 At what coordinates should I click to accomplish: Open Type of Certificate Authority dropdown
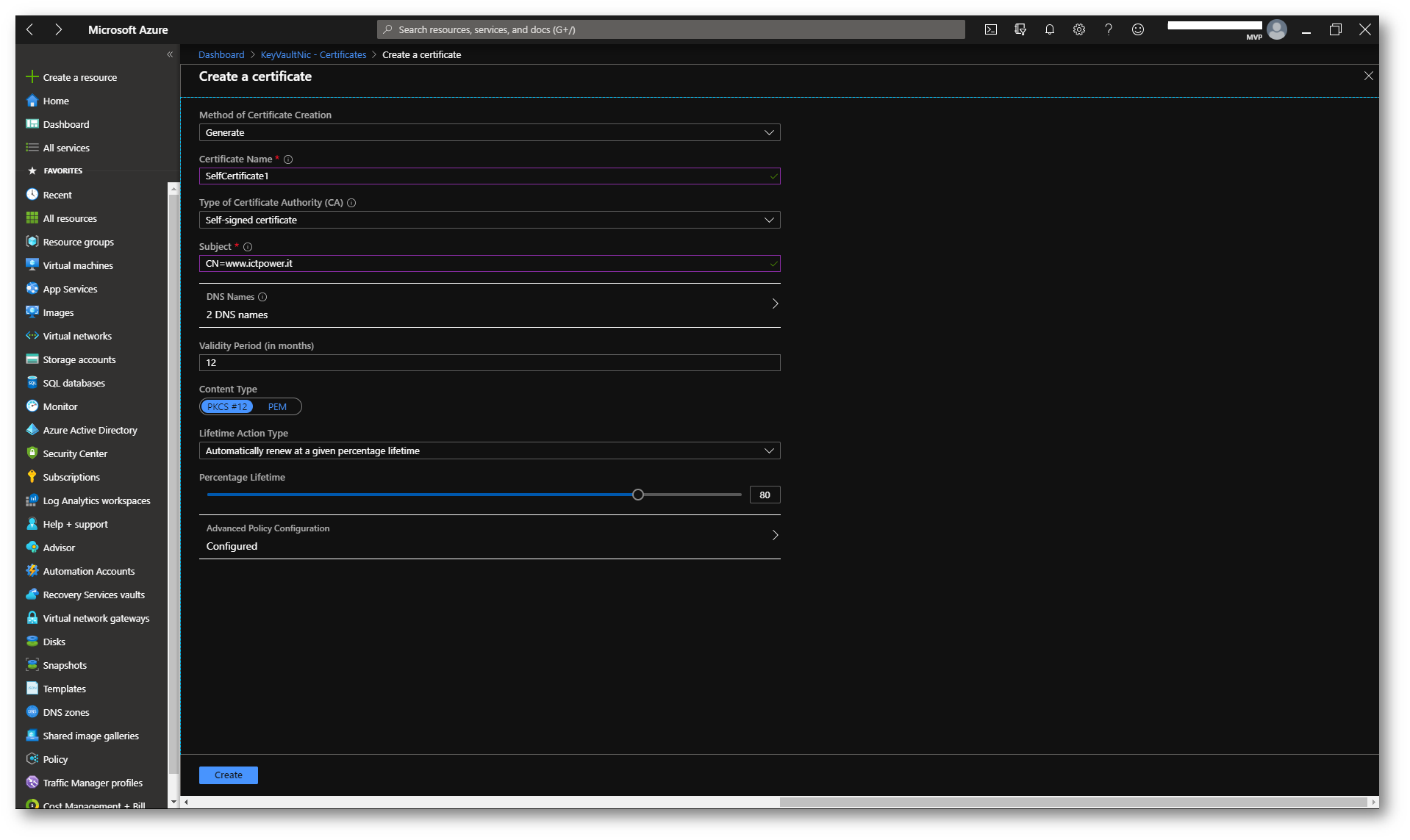tap(490, 220)
